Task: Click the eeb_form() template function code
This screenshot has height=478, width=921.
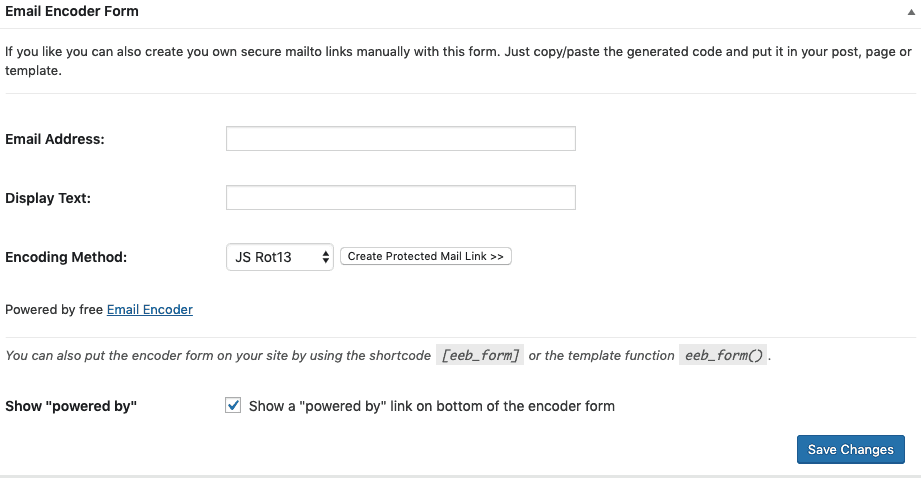Action: pos(723,355)
